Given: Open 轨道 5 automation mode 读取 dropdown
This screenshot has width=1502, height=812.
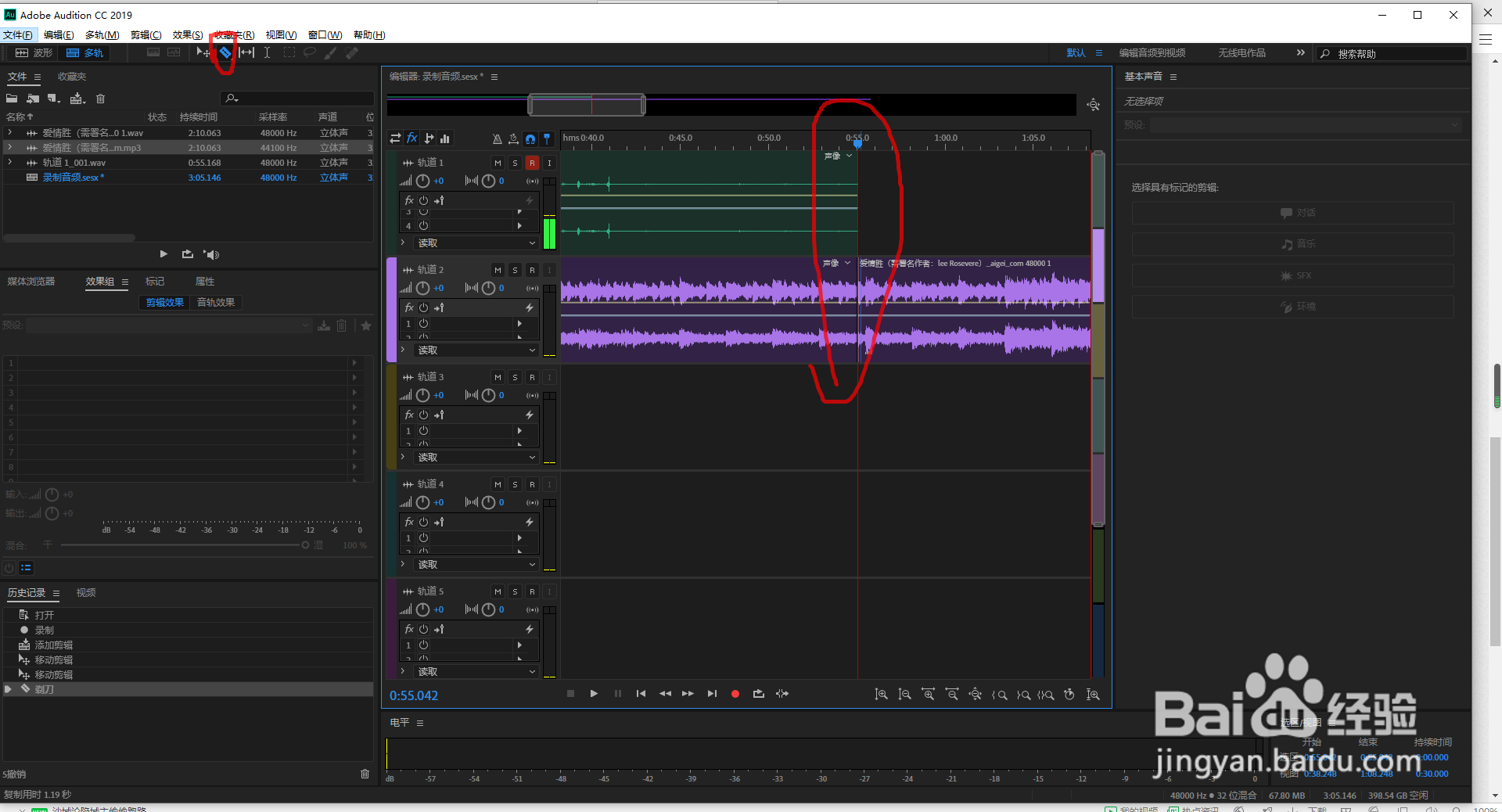Looking at the screenshot, I should [476, 672].
